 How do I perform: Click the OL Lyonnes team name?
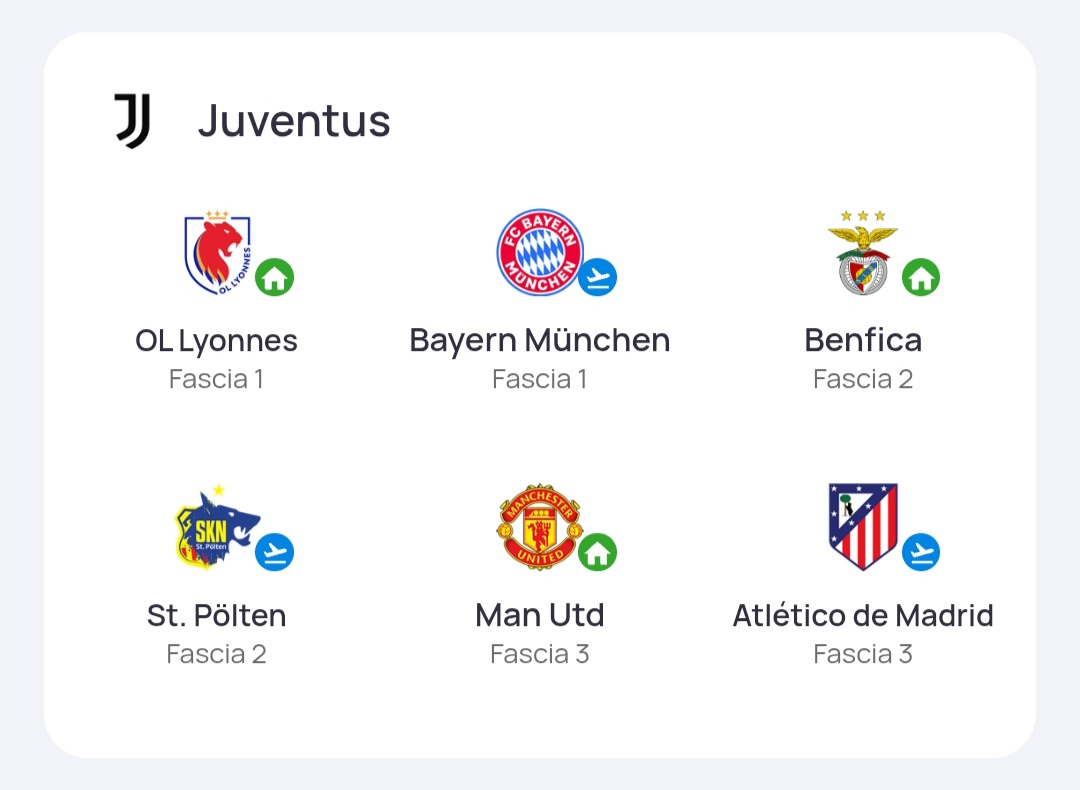pos(216,341)
